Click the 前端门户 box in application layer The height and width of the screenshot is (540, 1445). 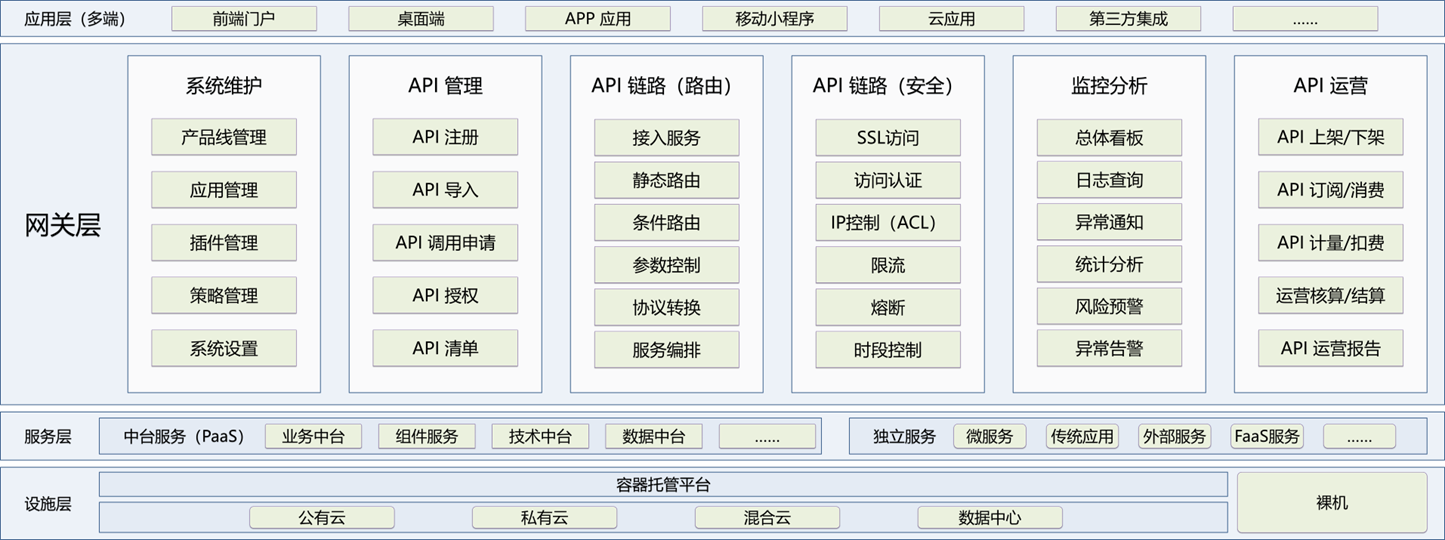coord(244,18)
